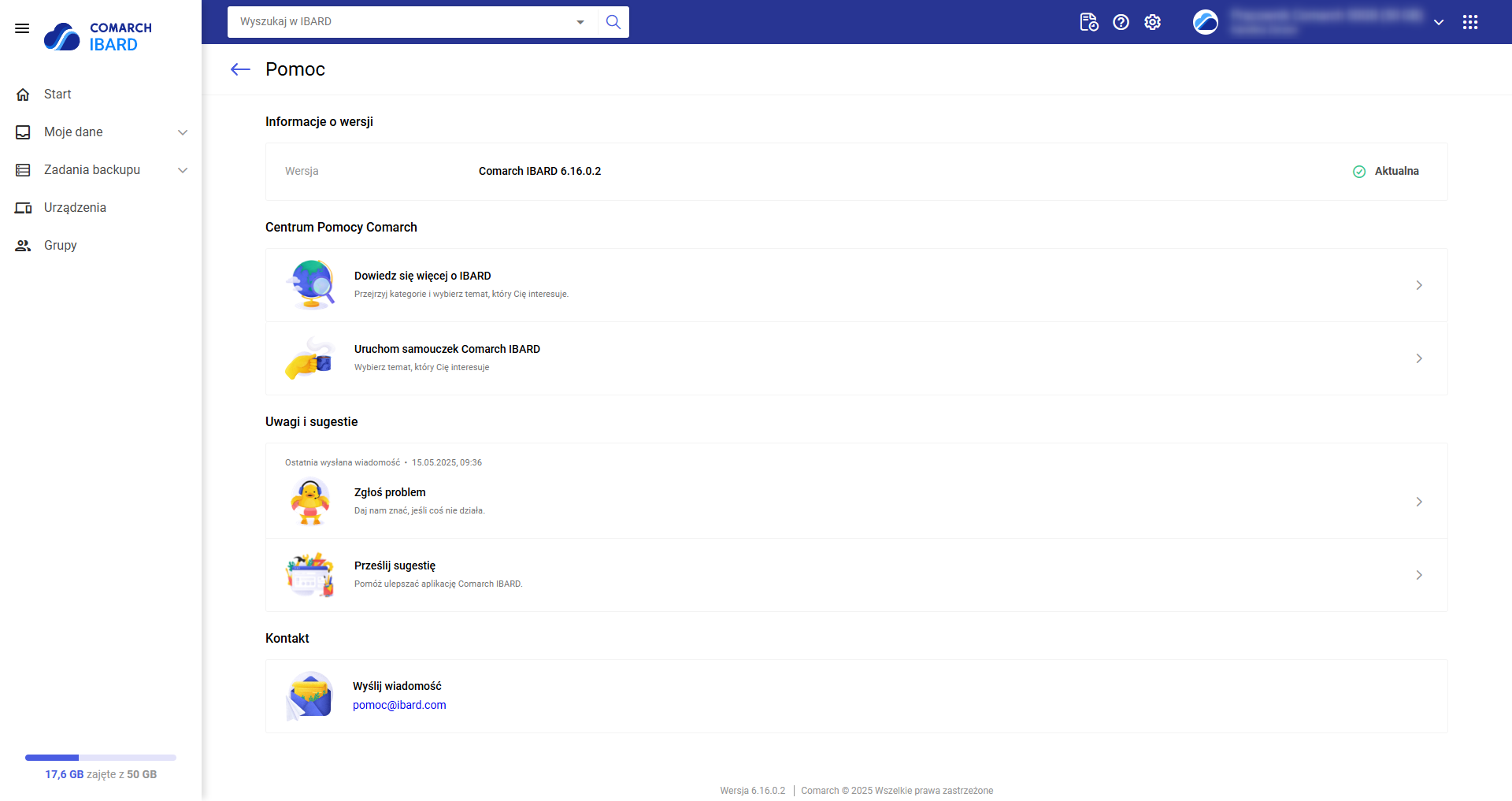Open Dowiedz się więcej o IBARD

[x=857, y=285]
